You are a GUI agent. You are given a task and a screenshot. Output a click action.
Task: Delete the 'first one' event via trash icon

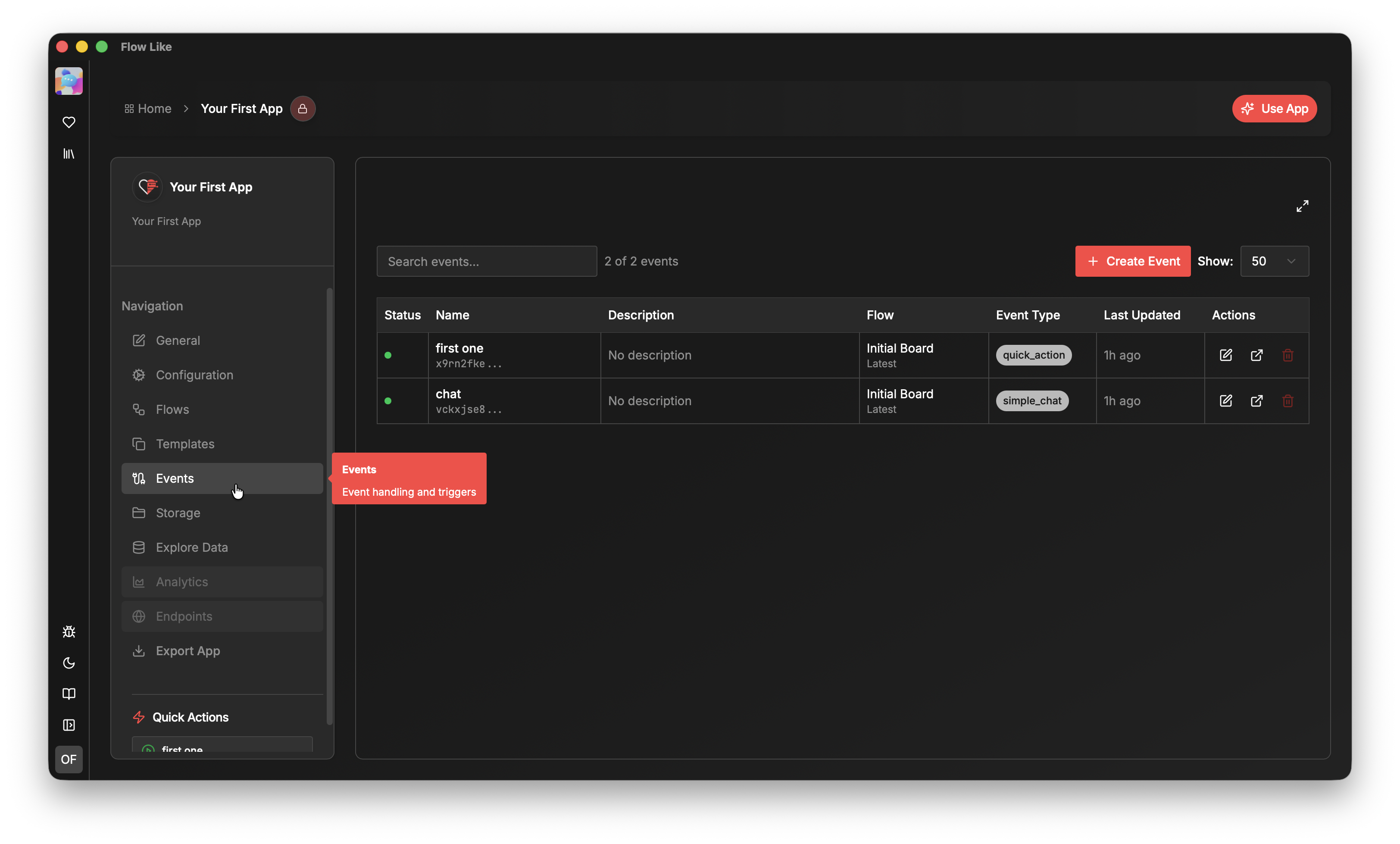(1287, 355)
